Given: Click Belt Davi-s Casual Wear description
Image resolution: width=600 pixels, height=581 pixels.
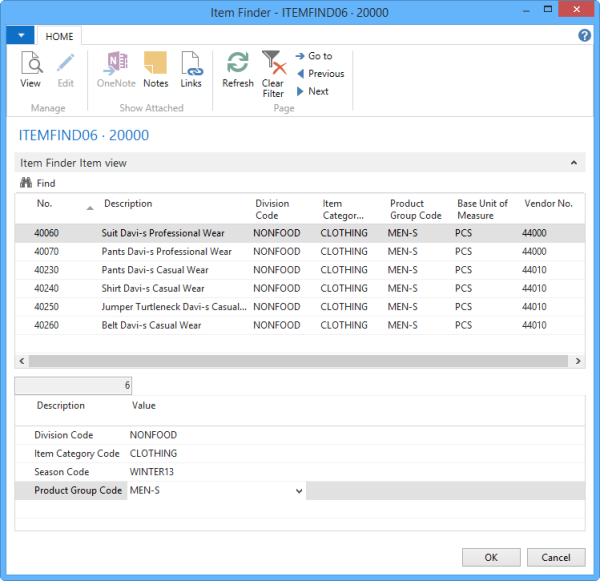Looking at the screenshot, I should click(x=151, y=325).
